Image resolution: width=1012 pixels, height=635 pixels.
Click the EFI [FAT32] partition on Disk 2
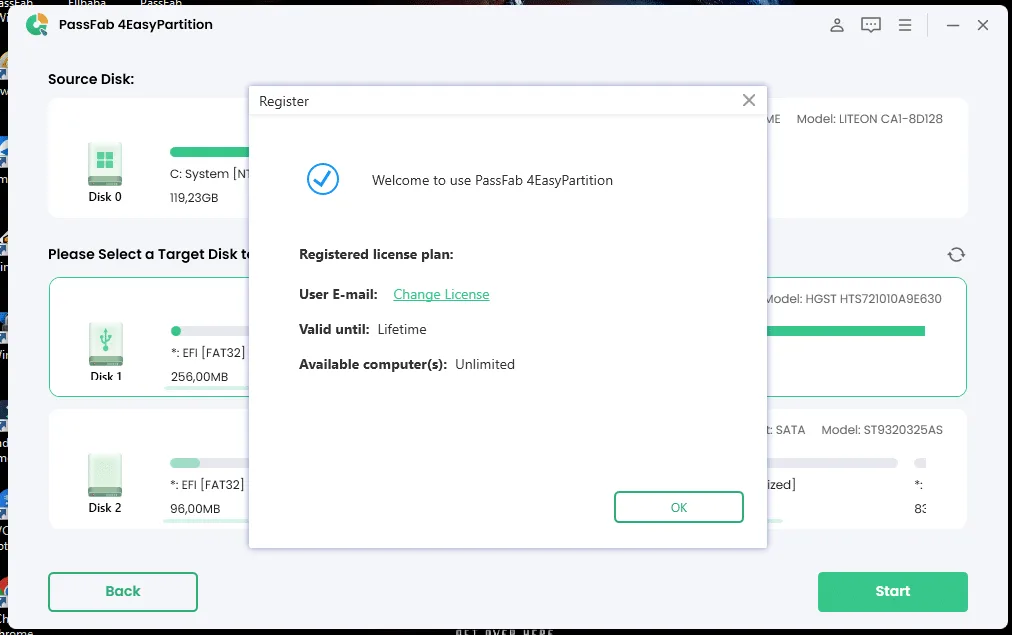207,485
